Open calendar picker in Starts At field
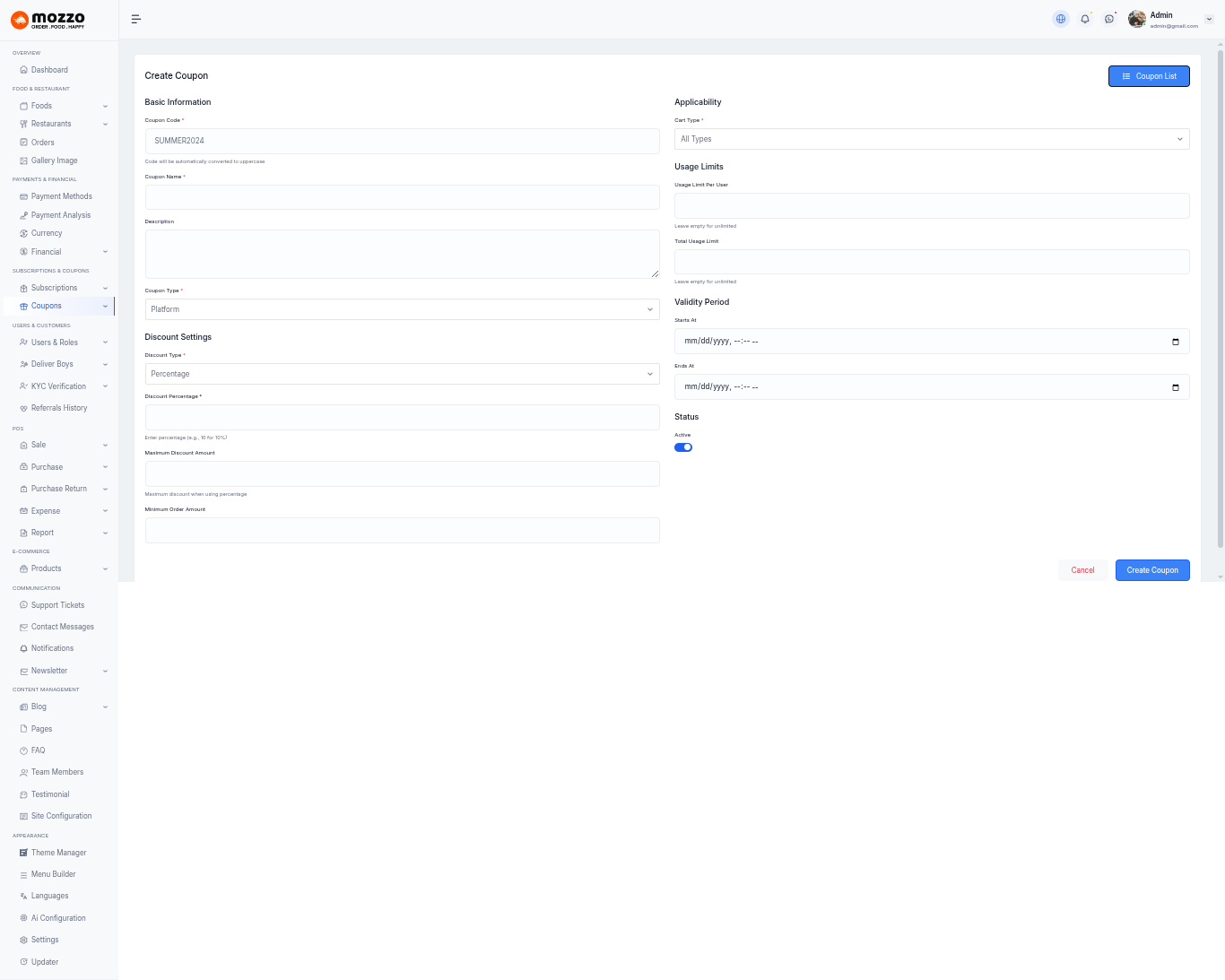Image resolution: width=1225 pixels, height=980 pixels. point(1176,342)
